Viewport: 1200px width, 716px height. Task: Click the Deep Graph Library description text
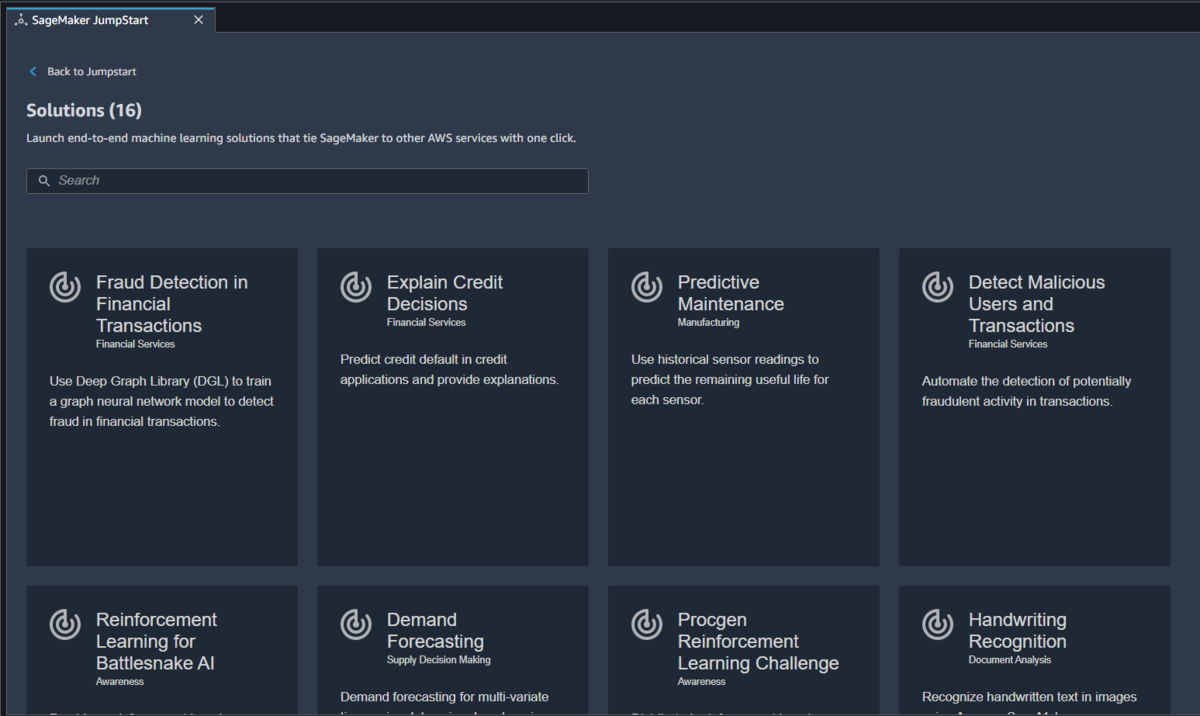(161, 401)
